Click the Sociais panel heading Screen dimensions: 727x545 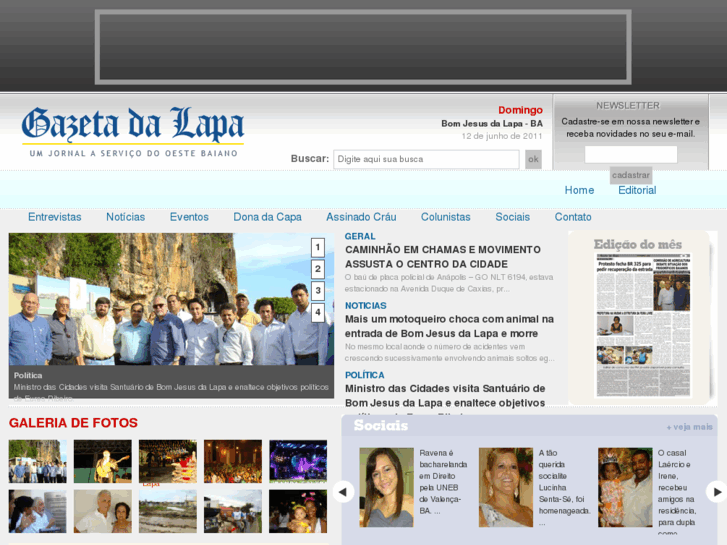pyautogui.click(x=381, y=425)
